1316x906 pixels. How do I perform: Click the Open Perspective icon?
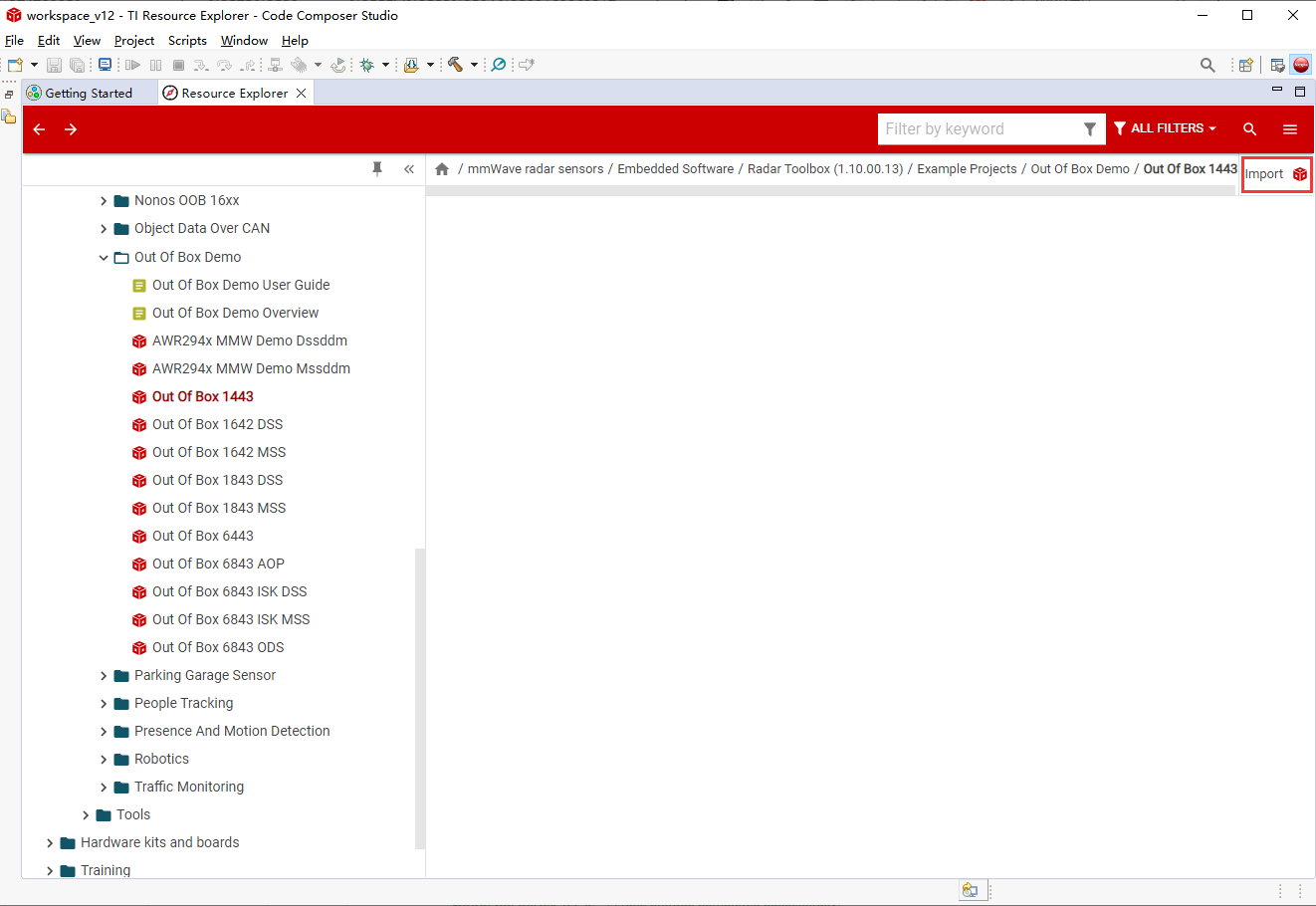pos(1245,65)
